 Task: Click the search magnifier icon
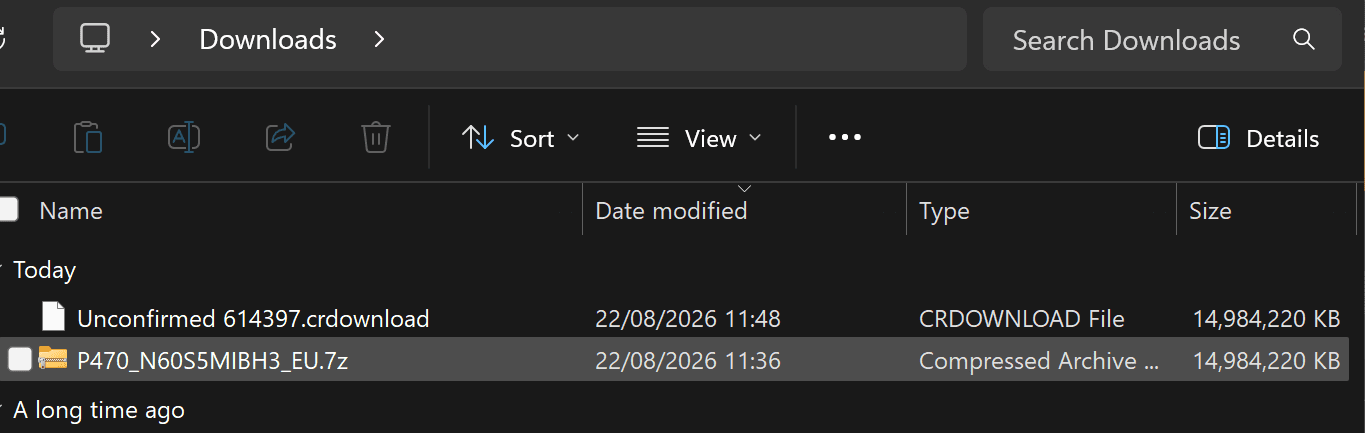click(x=1303, y=39)
